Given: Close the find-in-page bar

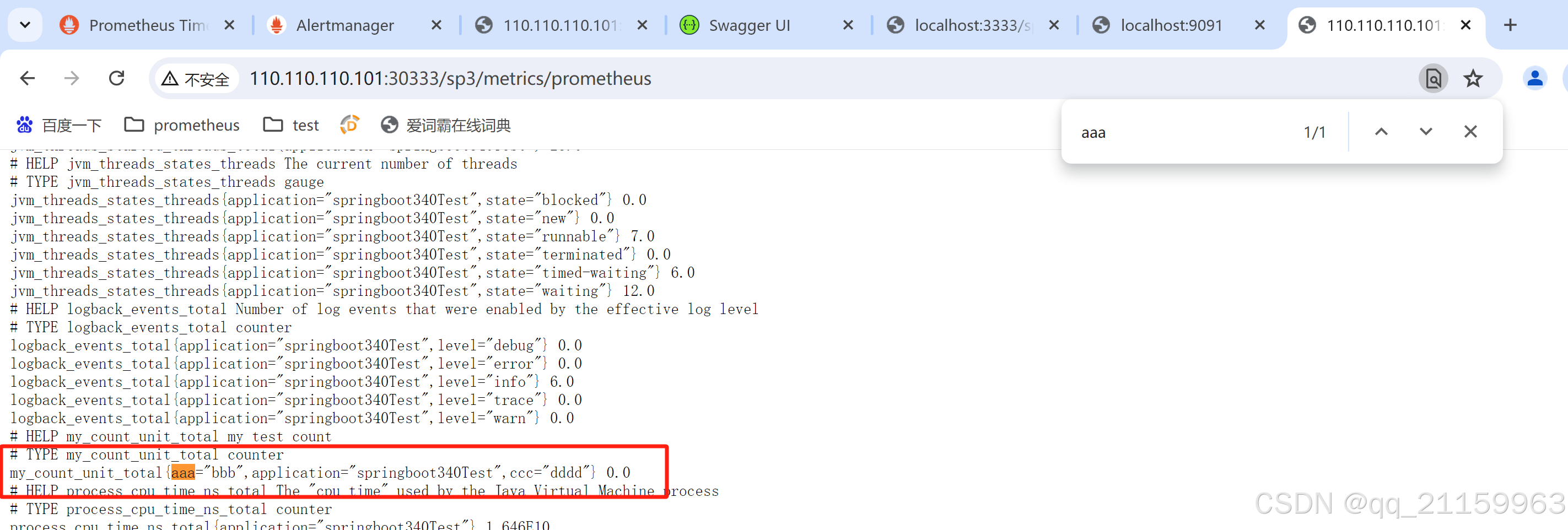Looking at the screenshot, I should point(1470,132).
